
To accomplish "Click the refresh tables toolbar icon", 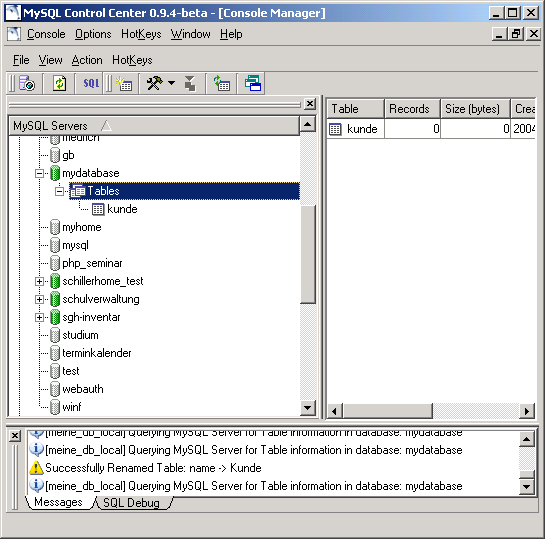I will pos(222,83).
